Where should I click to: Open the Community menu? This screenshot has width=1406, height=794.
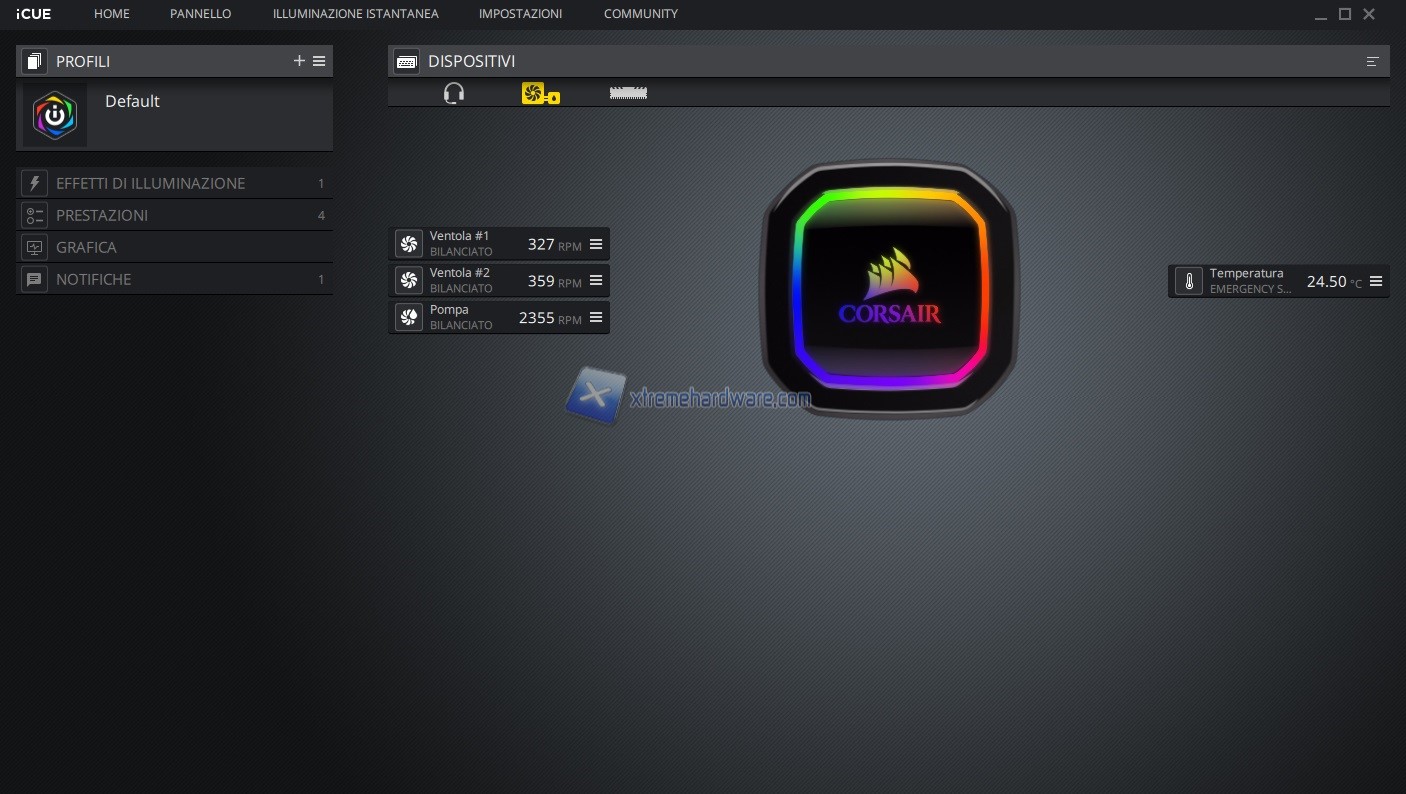pos(640,14)
